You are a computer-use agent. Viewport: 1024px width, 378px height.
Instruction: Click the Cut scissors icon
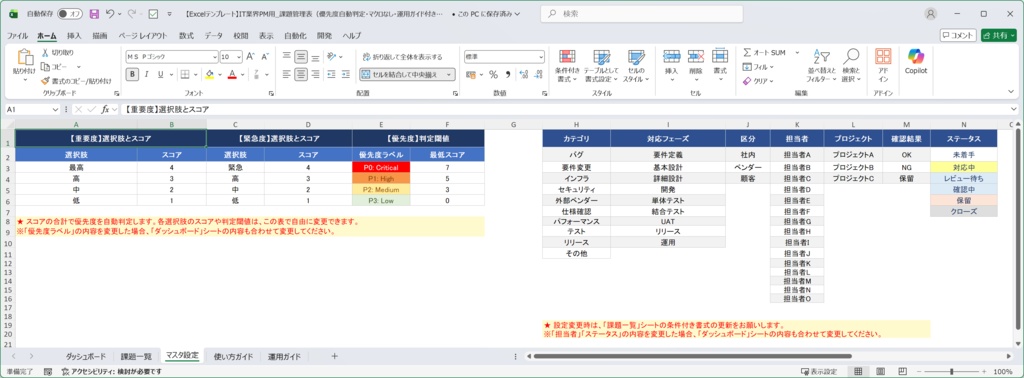coord(46,53)
